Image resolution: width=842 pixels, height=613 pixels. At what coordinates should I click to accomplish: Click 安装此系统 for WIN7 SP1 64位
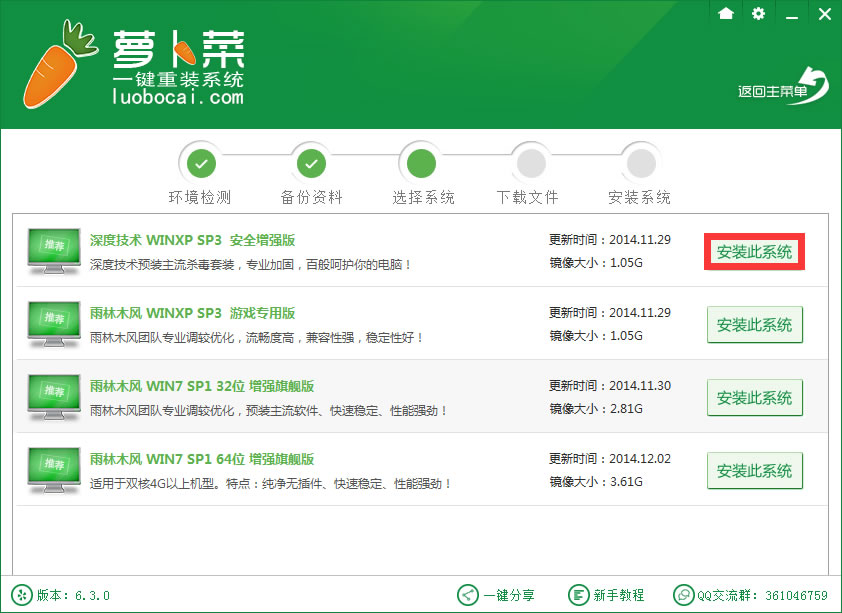(x=754, y=470)
